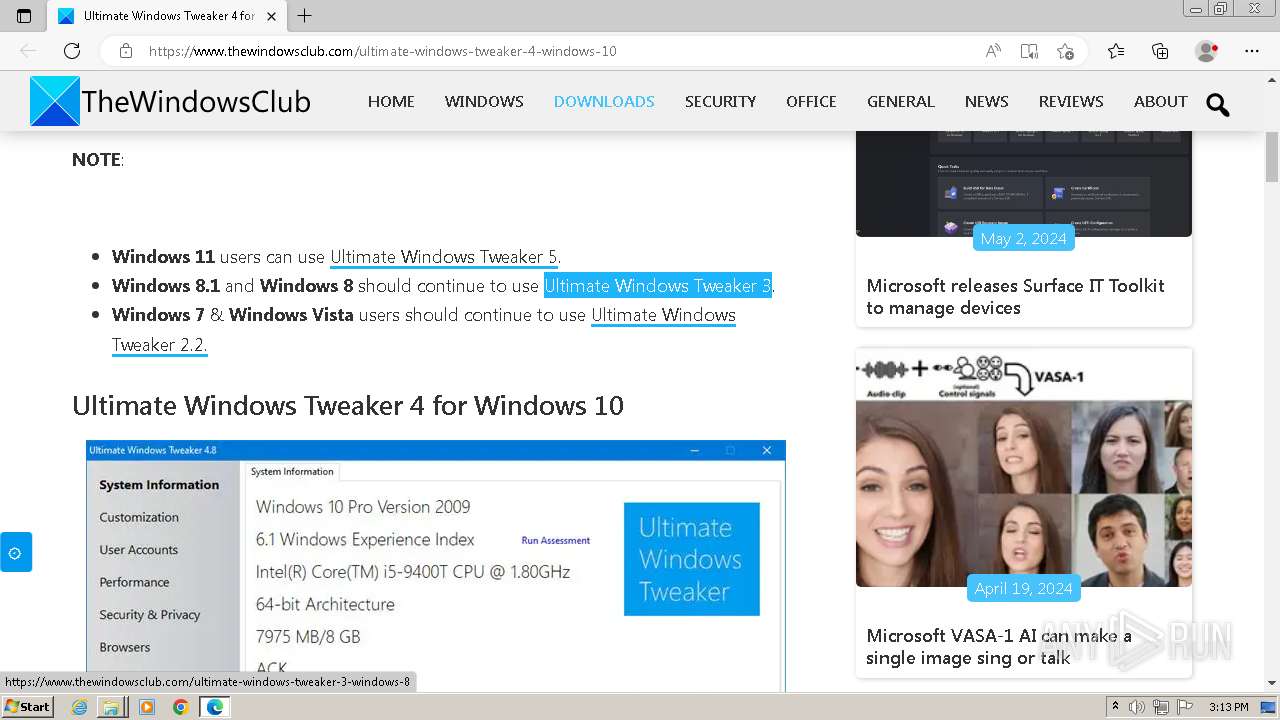The image size is (1280, 720).
Task: Click the blue floating side button
Action: 15,552
